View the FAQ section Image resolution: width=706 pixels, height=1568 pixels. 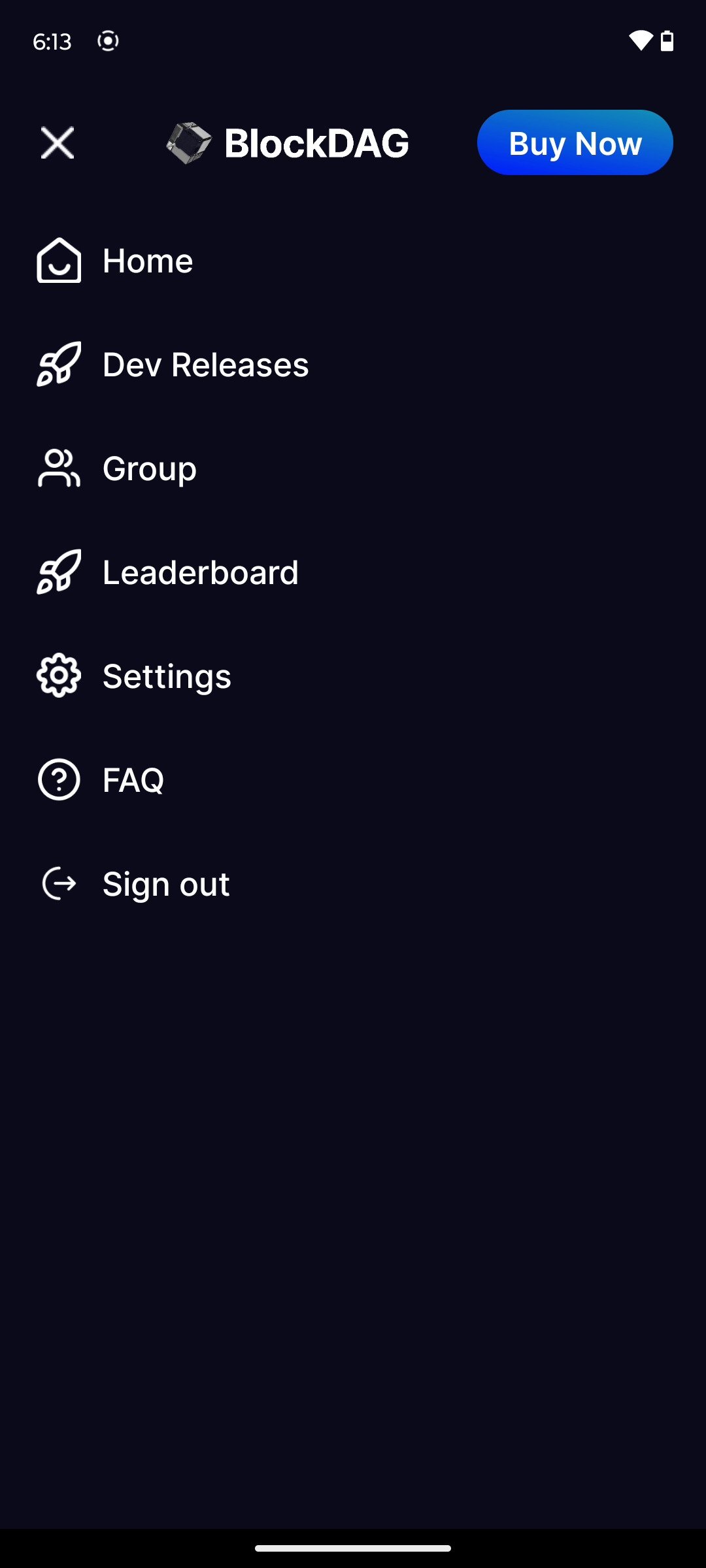tap(133, 780)
